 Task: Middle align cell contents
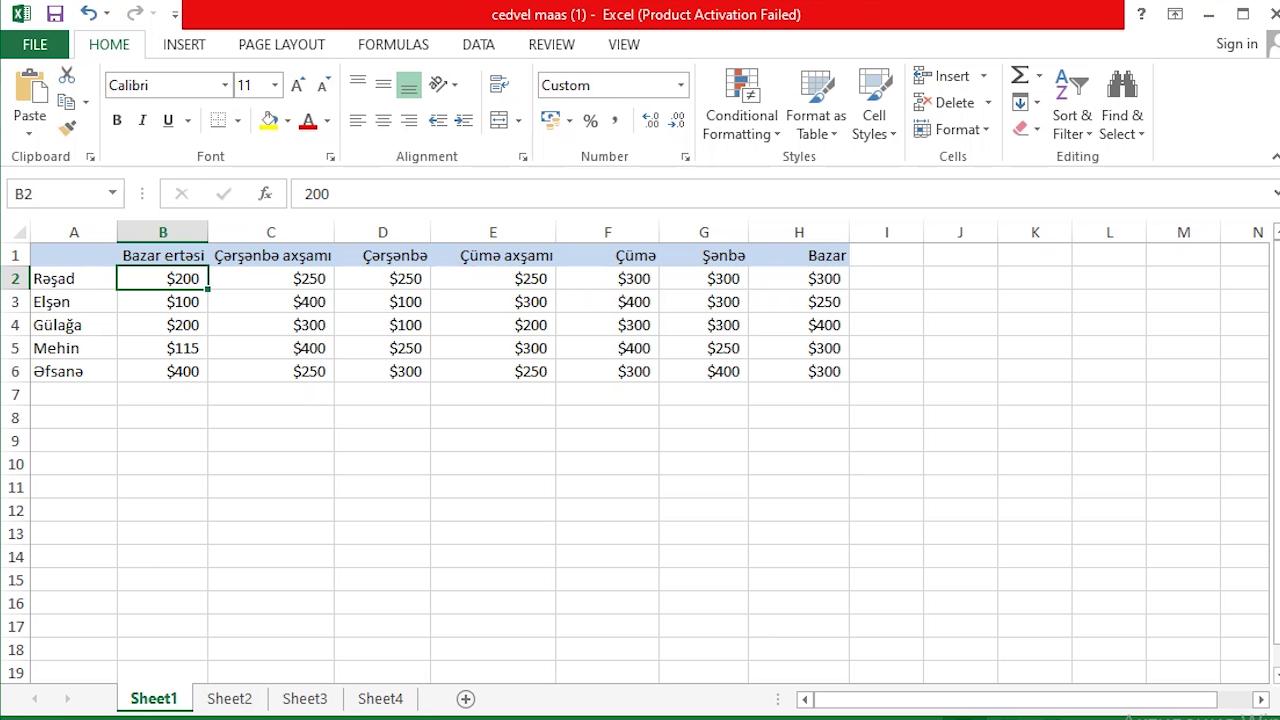click(383, 85)
